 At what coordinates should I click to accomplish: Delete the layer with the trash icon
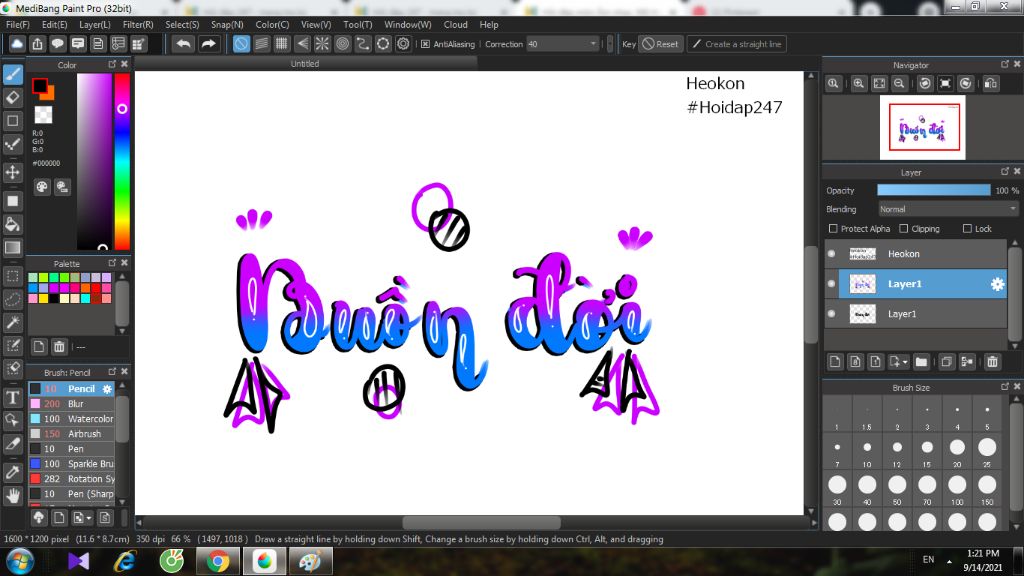[x=993, y=362]
